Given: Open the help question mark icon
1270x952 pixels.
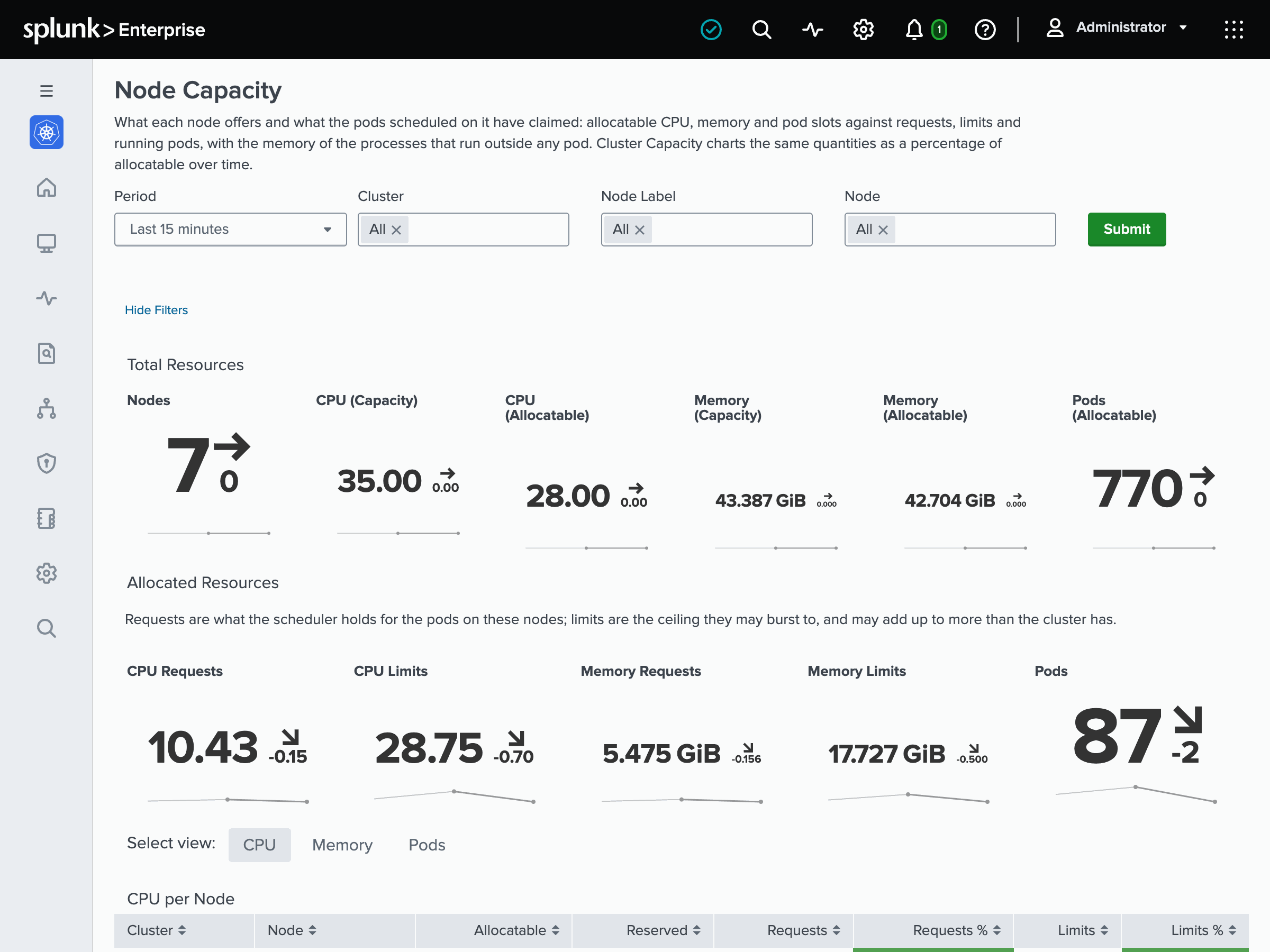Looking at the screenshot, I should (985, 29).
